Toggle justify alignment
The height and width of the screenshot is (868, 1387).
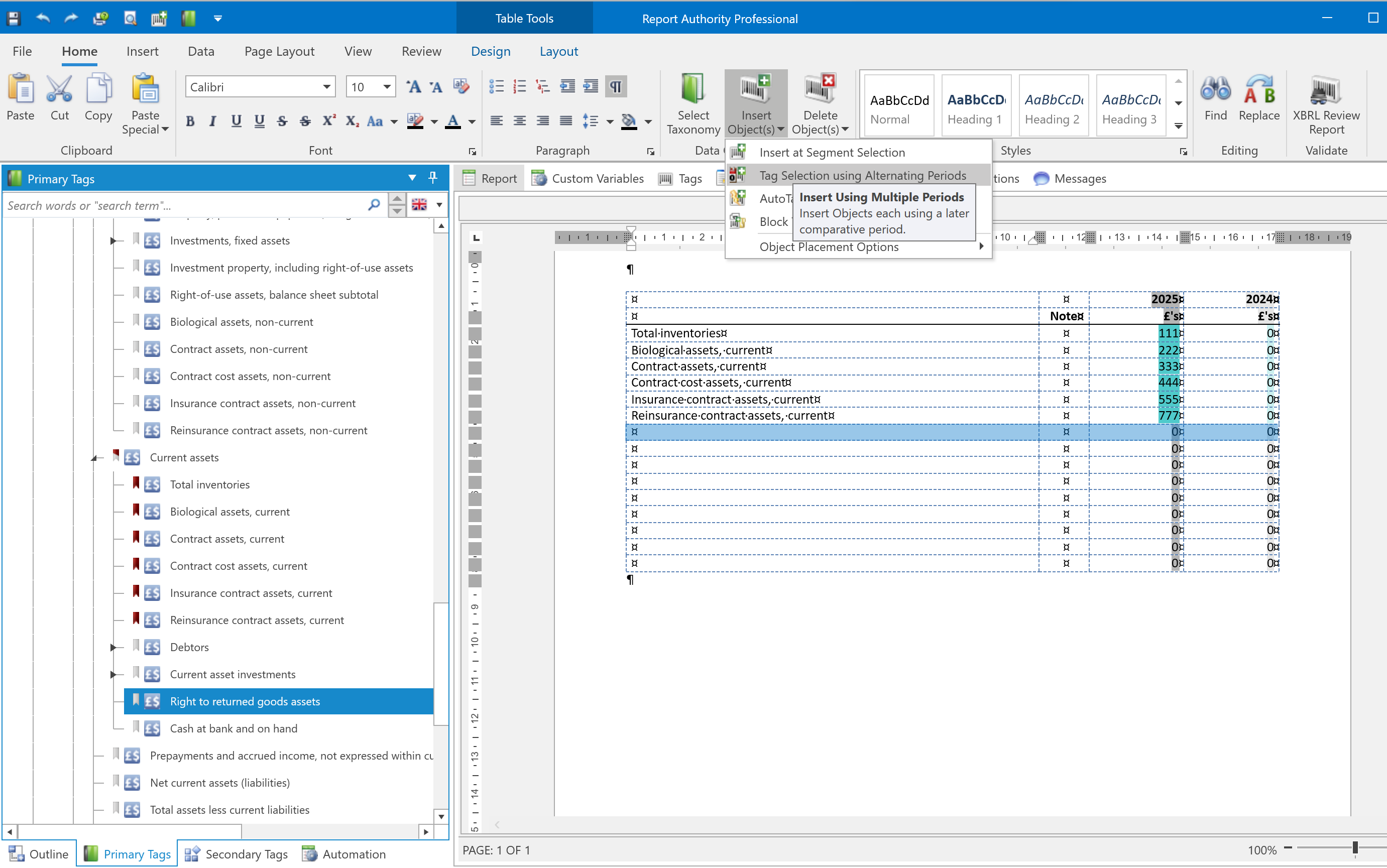point(566,121)
